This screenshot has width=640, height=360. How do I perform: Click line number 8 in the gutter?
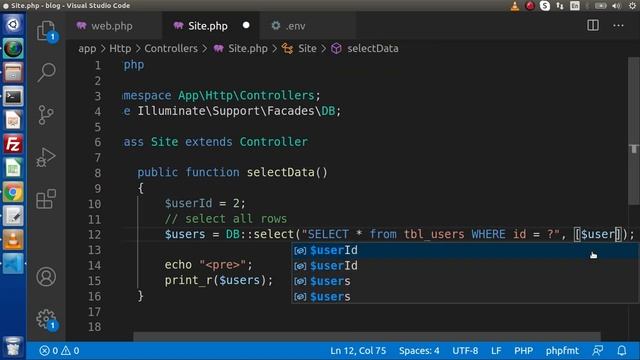(98, 173)
